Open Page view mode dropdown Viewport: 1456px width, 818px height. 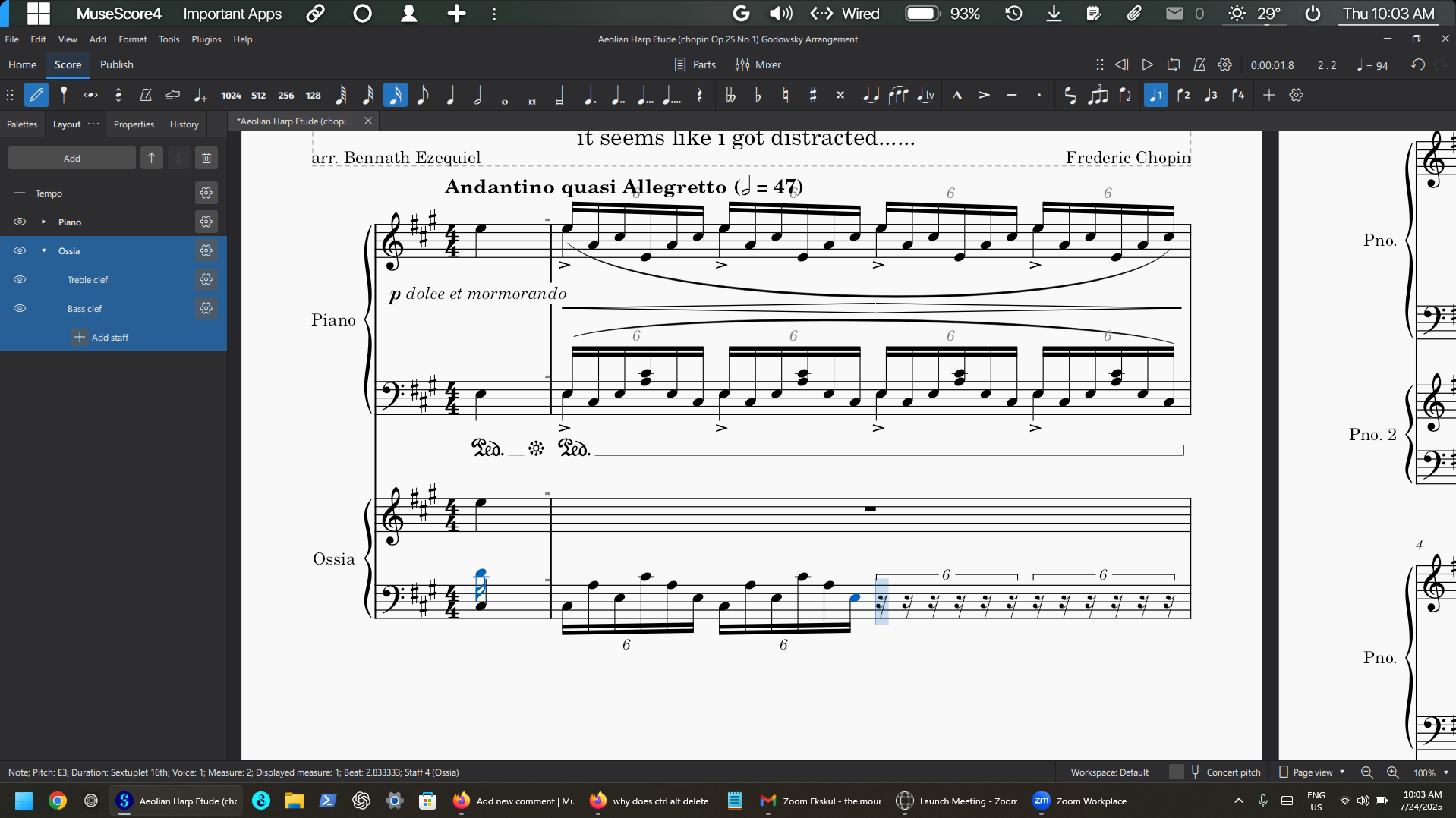coord(1312,772)
